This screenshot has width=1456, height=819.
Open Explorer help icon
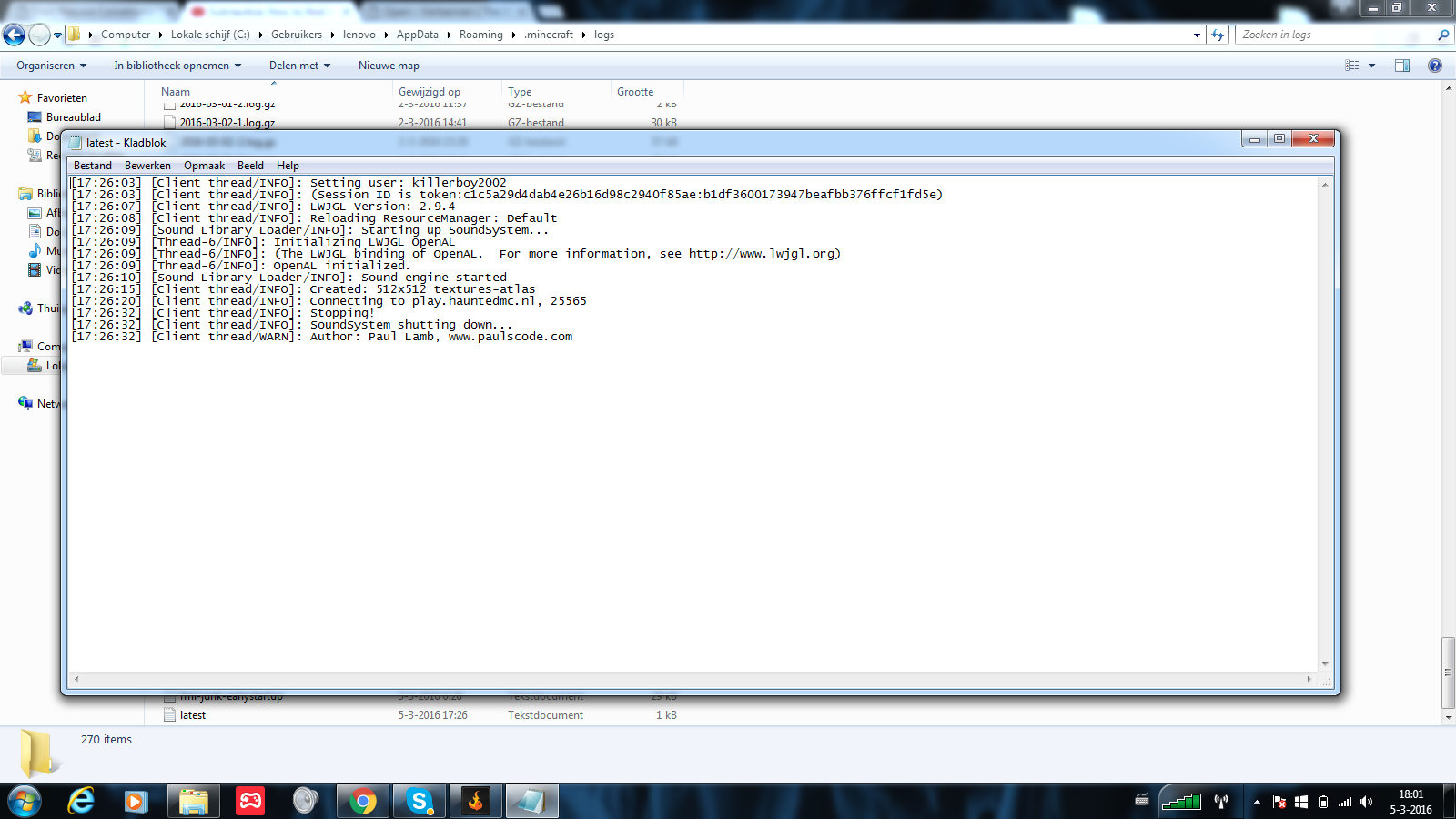click(x=1435, y=66)
